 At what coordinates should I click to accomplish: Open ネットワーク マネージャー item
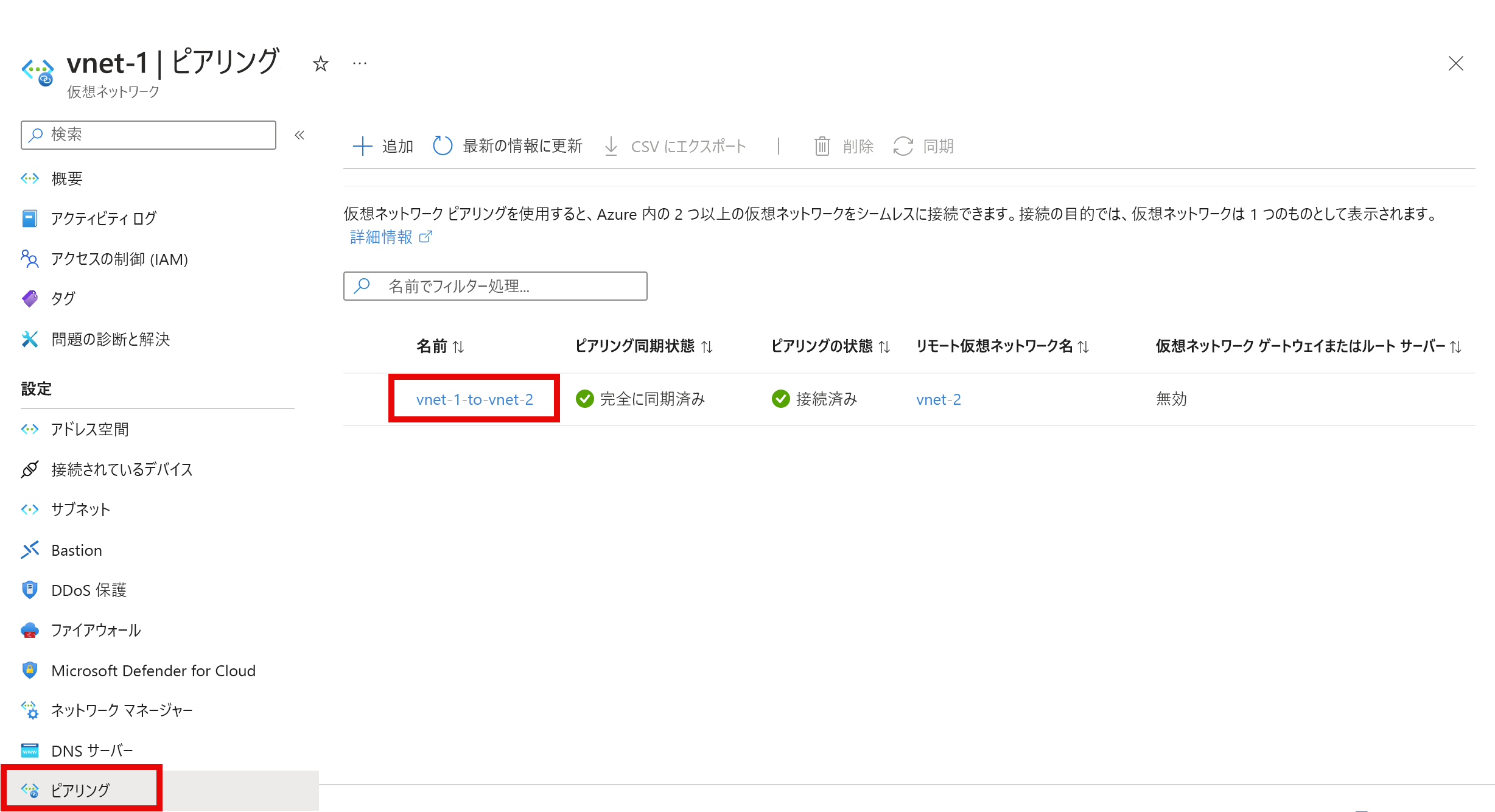(x=122, y=710)
